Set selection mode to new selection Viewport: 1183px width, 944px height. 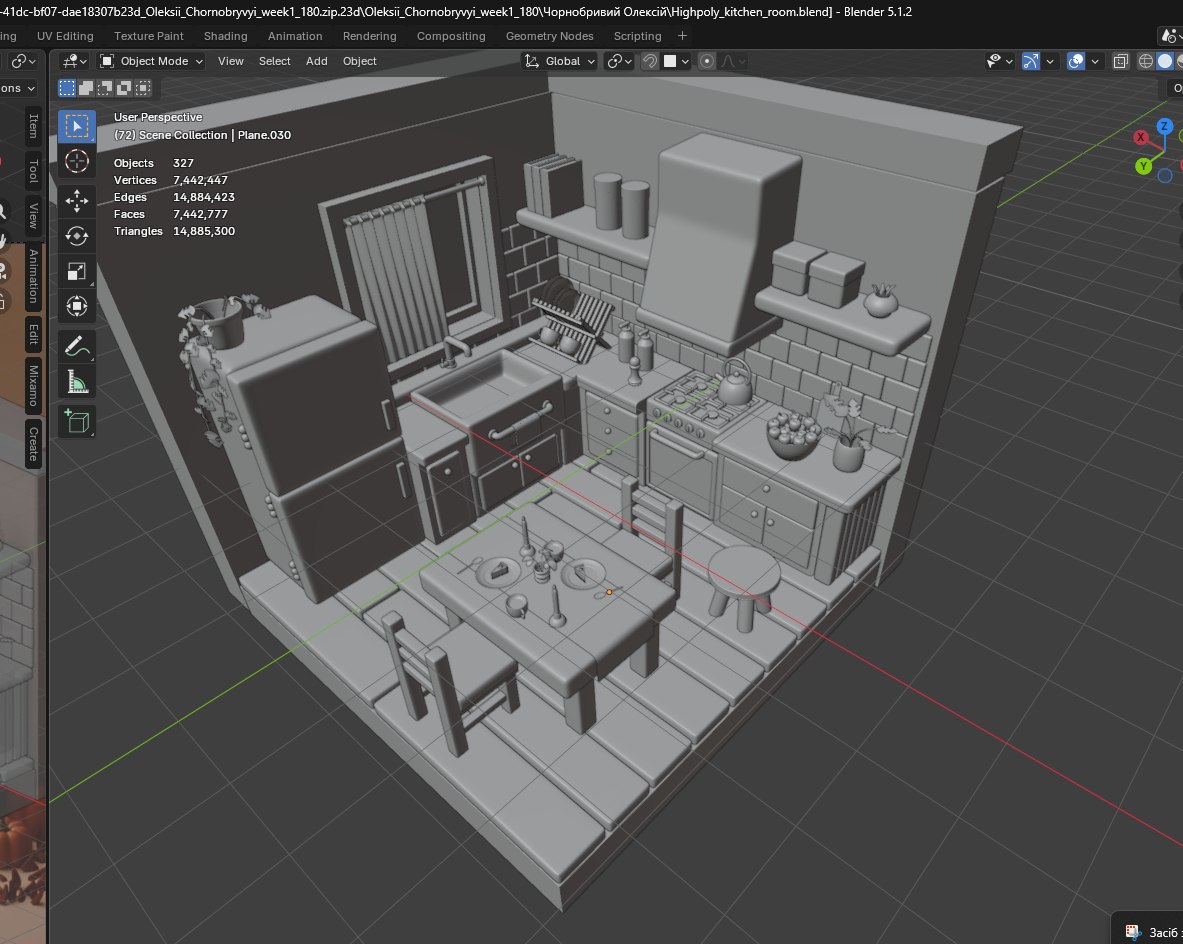67,88
